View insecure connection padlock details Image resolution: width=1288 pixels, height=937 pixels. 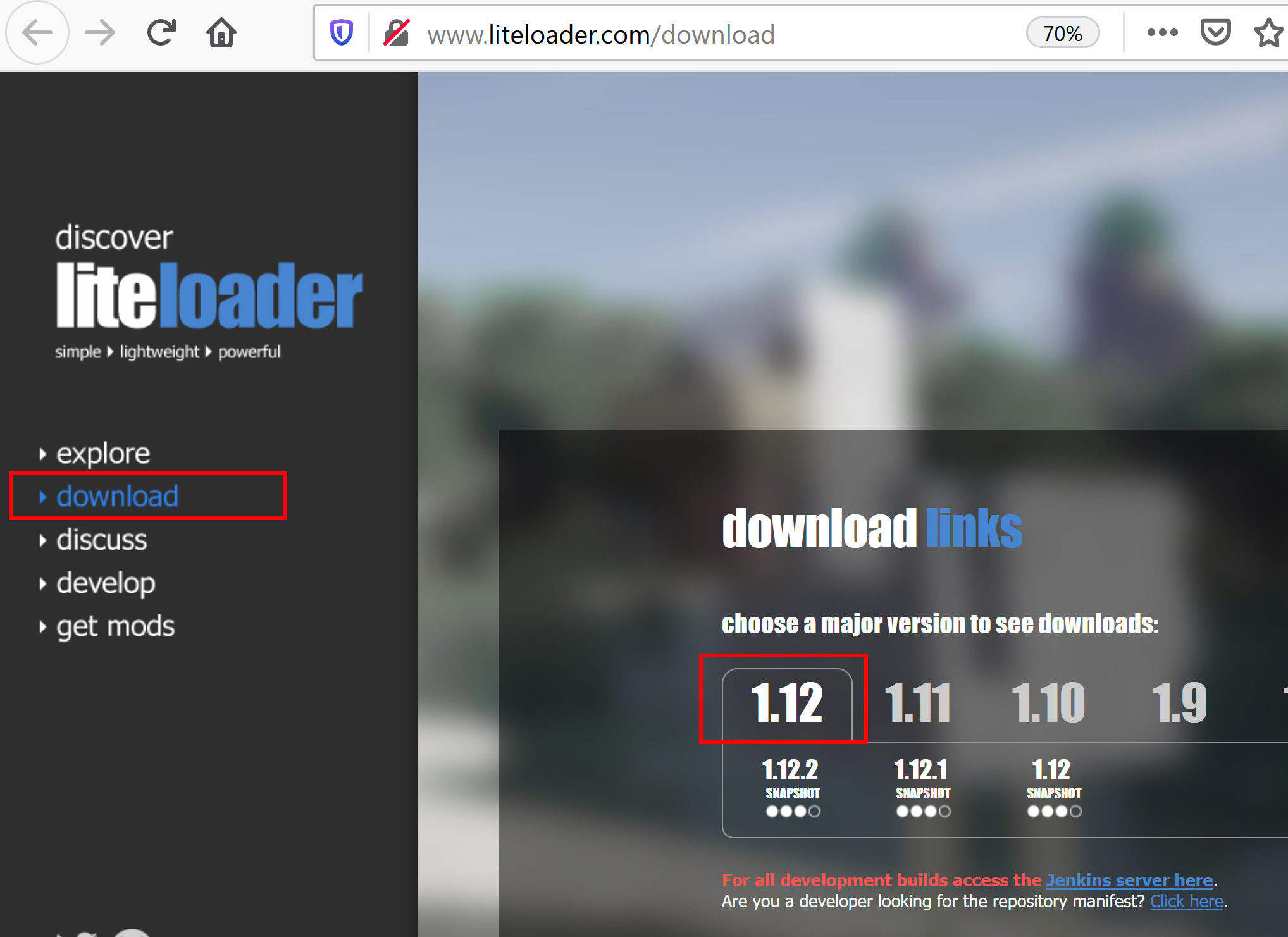[397, 33]
